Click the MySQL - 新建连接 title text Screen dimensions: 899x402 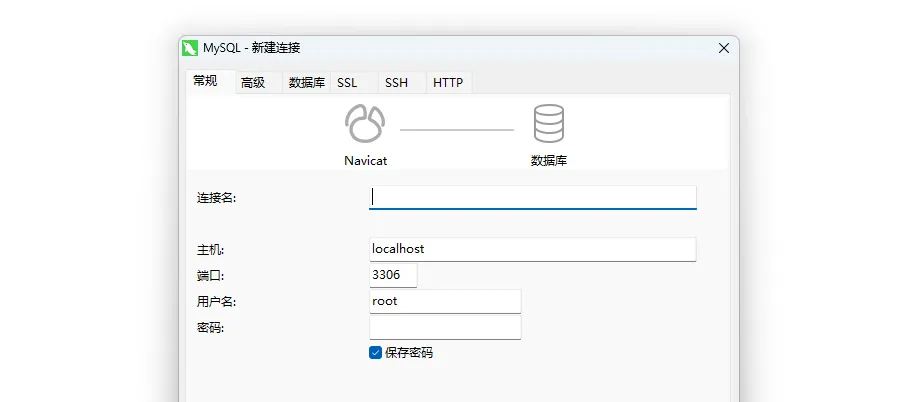(252, 48)
